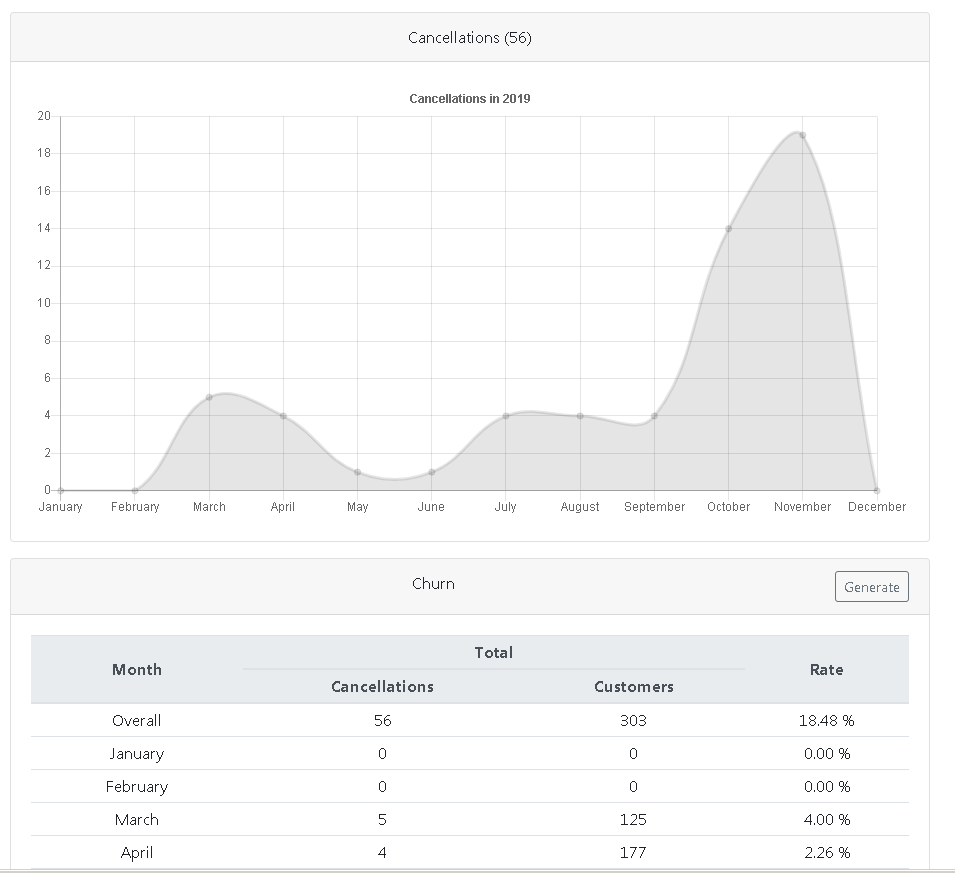
Task: Click the March data point on chart
Action: tap(209, 397)
